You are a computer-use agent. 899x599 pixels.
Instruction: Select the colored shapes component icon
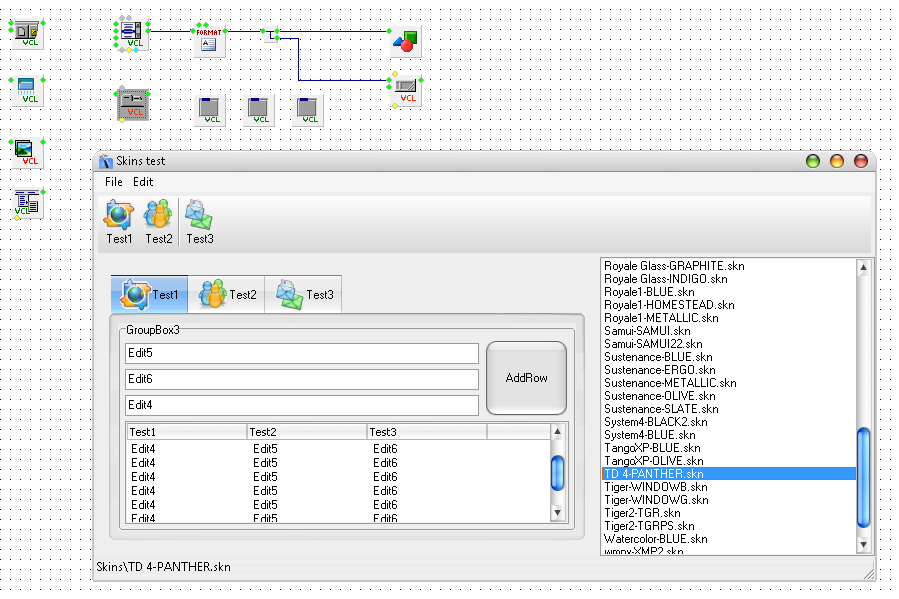pos(405,41)
